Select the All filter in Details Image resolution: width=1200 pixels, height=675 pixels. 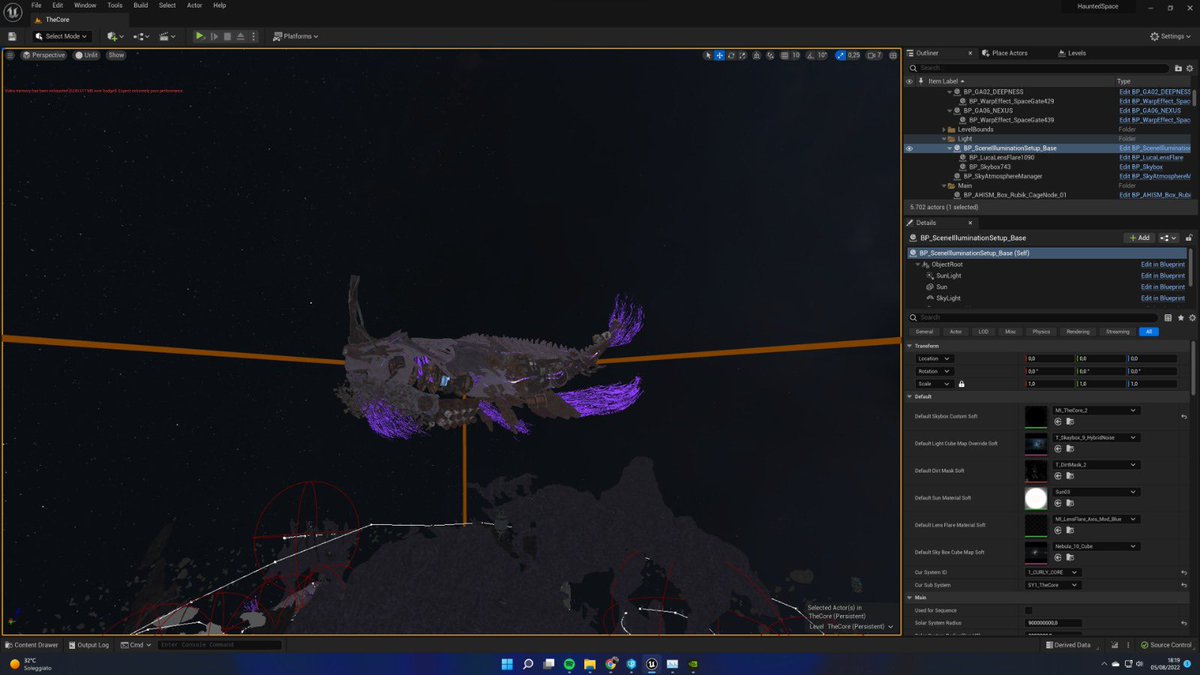click(1148, 331)
